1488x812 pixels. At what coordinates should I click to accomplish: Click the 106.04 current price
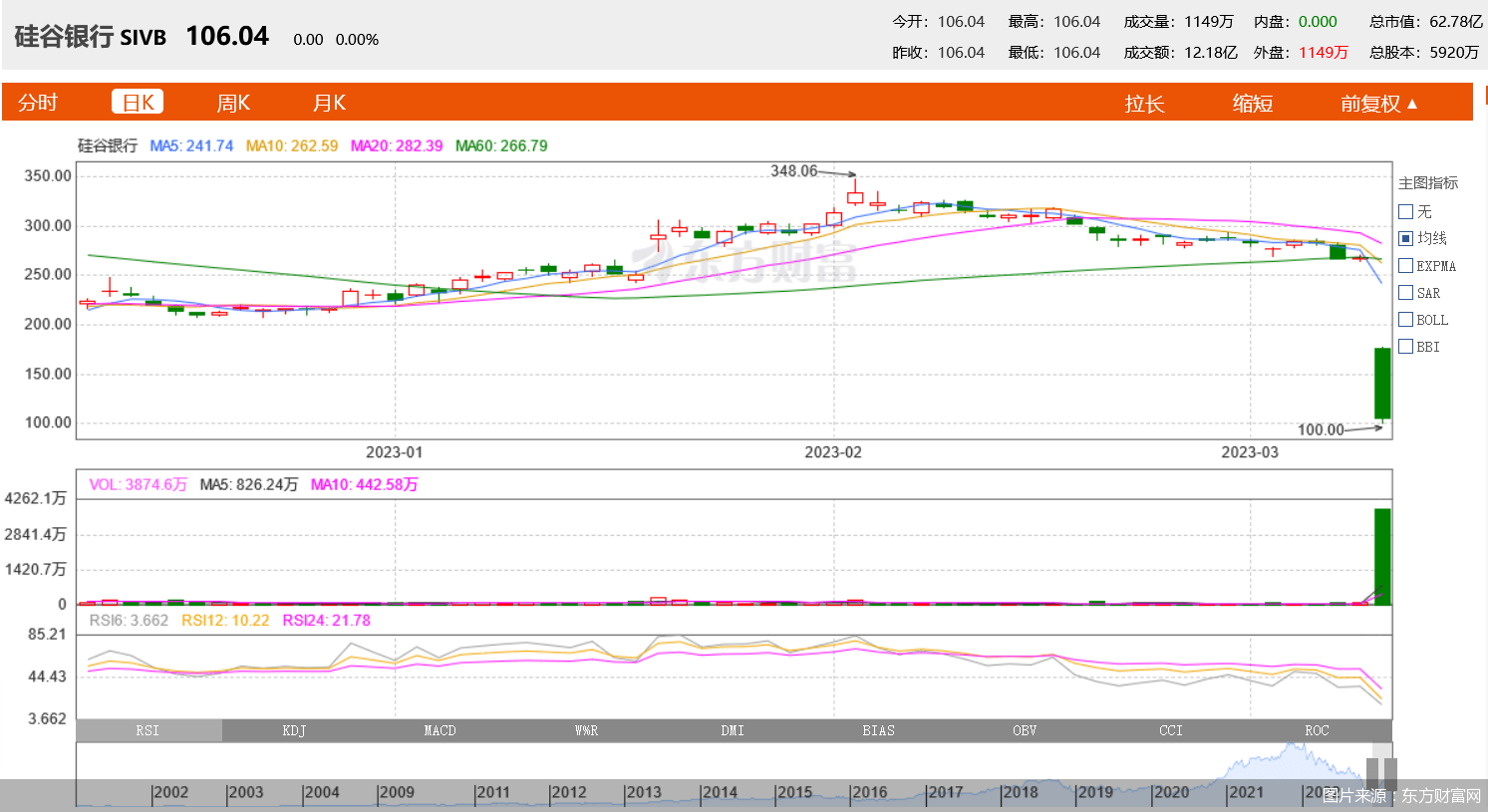click(x=227, y=36)
